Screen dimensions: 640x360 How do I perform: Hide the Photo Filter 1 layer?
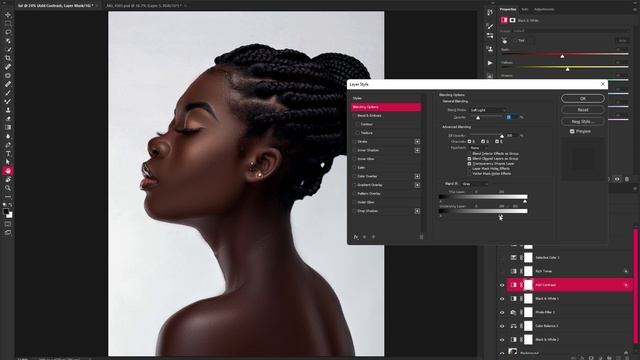pos(502,312)
